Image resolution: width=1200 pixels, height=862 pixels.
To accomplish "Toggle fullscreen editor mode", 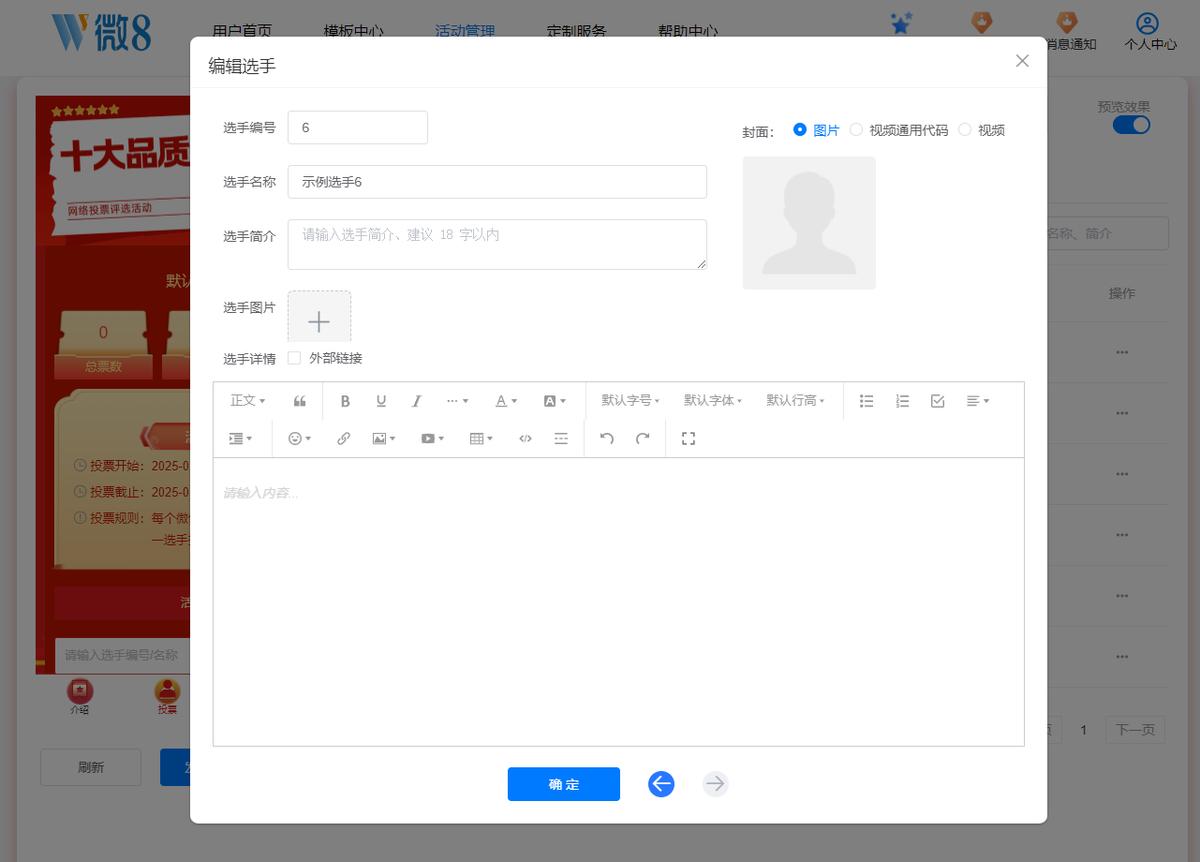I will 688,438.
